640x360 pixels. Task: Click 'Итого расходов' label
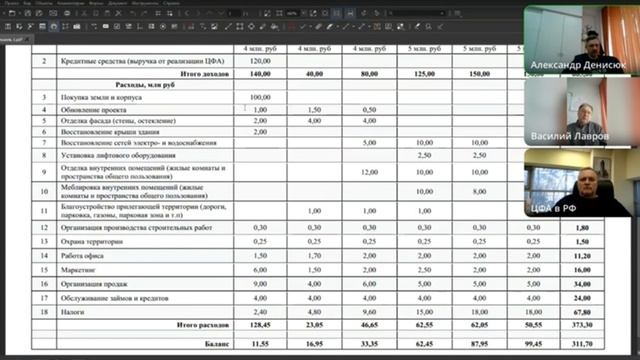click(x=202, y=325)
